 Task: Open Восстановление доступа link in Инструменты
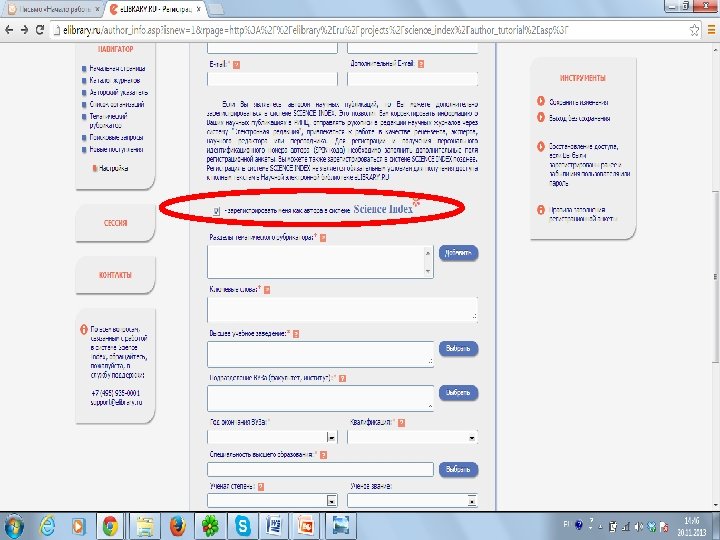coord(590,164)
